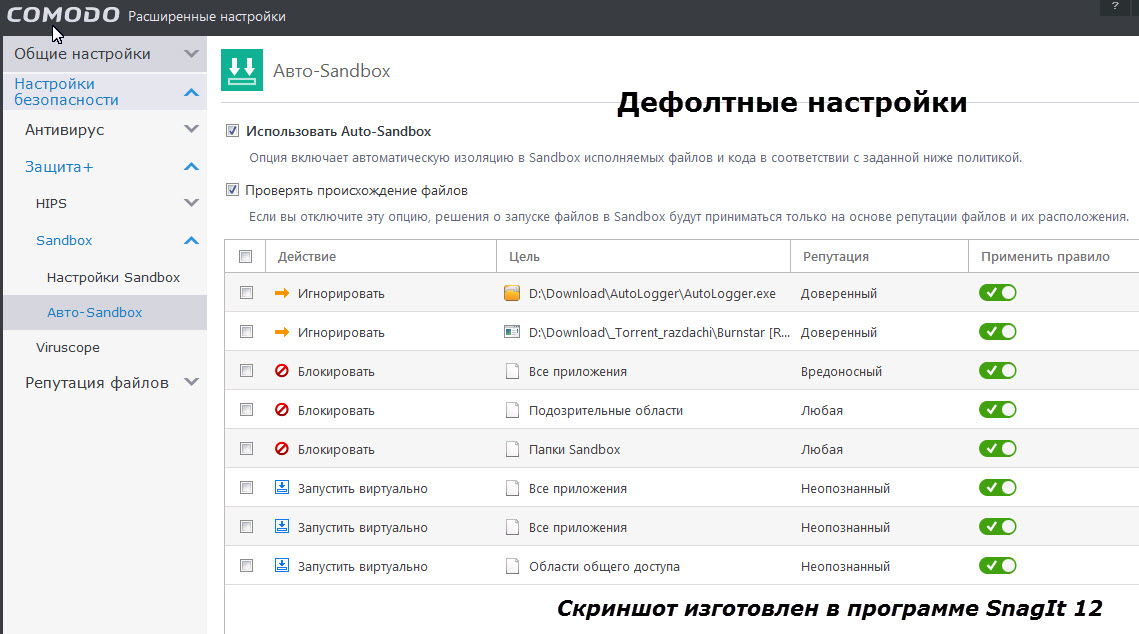The width and height of the screenshot is (1139, 634).
Task: Select the D:\Download\_Torrent_razdachi\Burnstar path
Action: click(659, 333)
